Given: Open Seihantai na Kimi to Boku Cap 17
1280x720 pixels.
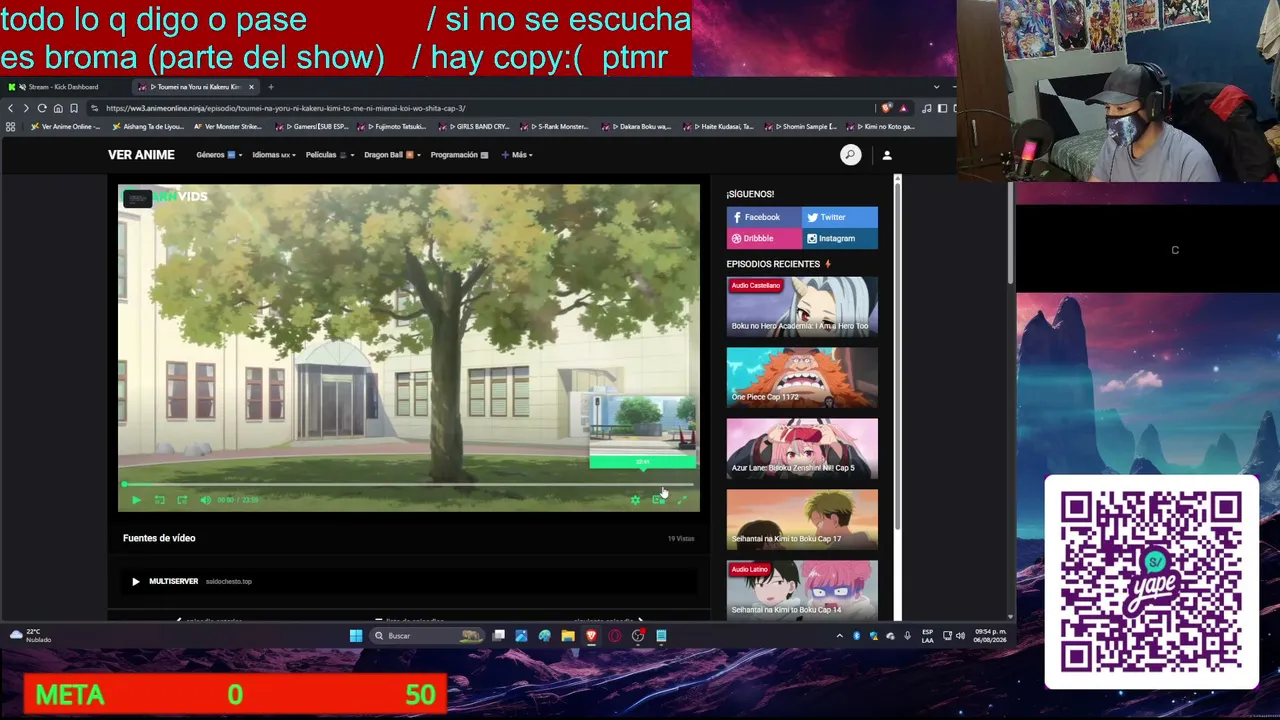Looking at the screenshot, I should click(x=802, y=519).
